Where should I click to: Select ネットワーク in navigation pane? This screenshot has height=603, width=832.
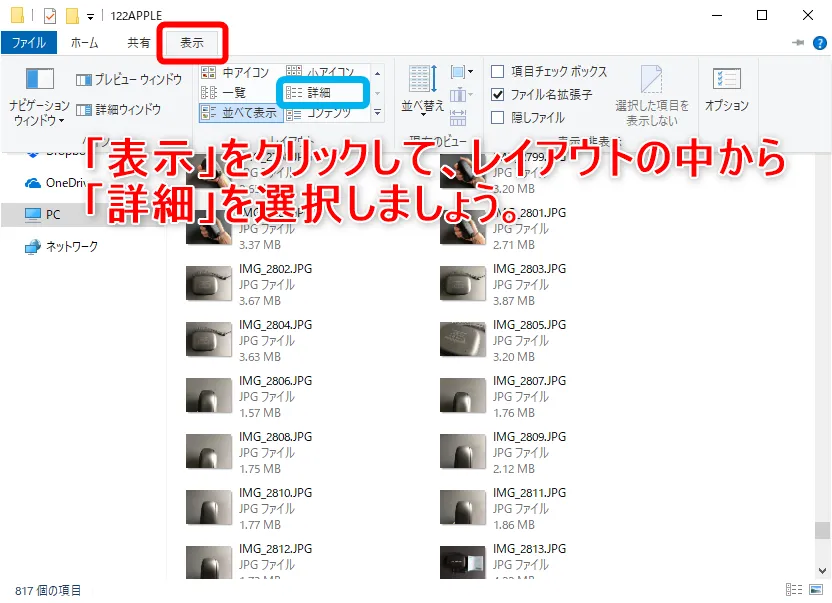[x=61, y=246]
